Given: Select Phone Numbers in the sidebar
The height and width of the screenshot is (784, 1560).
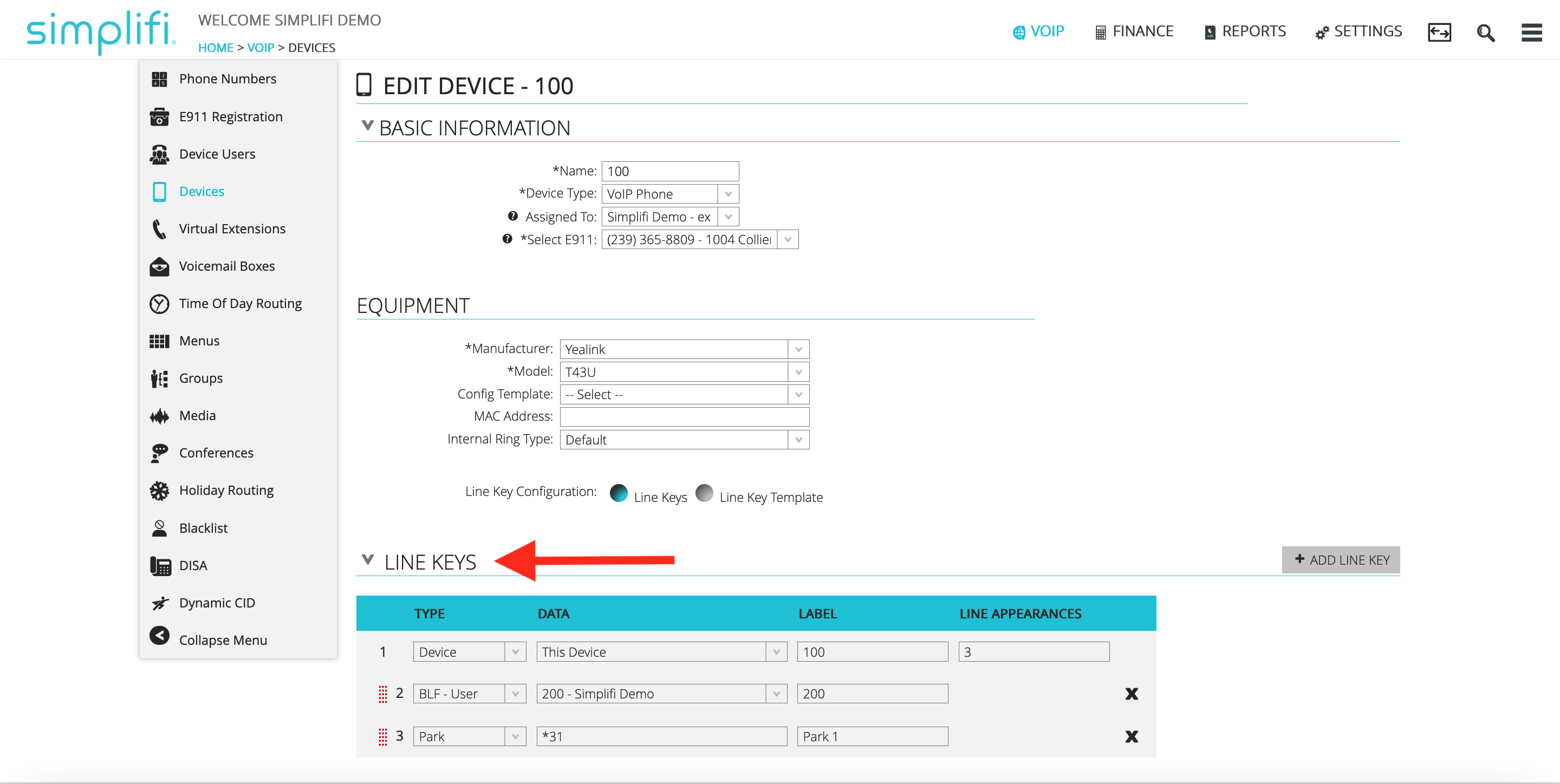Looking at the screenshot, I should (x=227, y=78).
